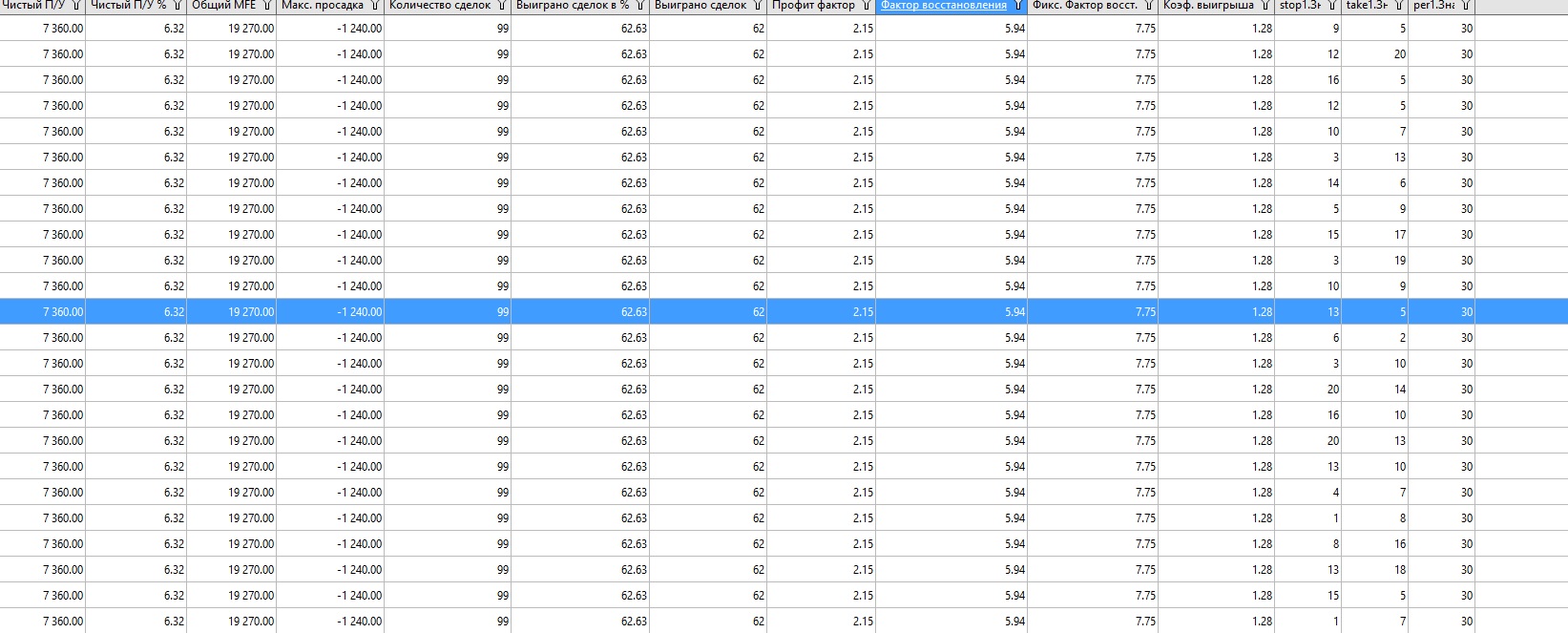This screenshot has width=1568, height=633.
Task: Click the stop1 value 4
Action: 1336,493
